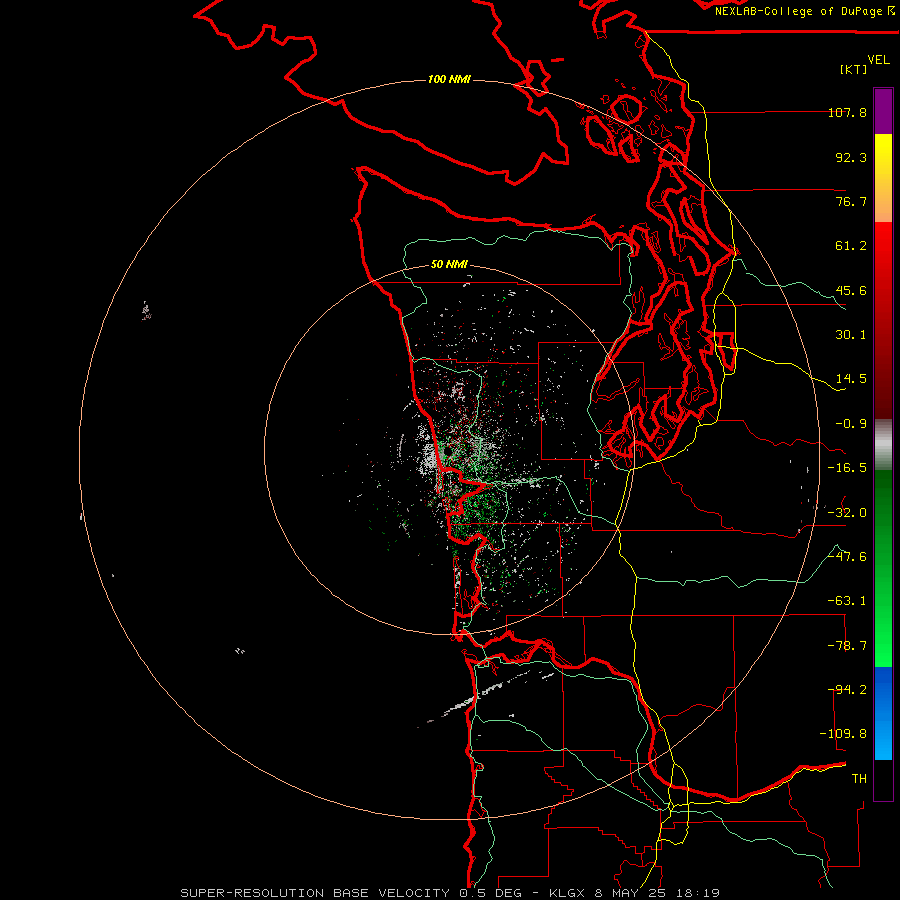The width and height of the screenshot is (900, 900).
Task: Click the 30.1 velocity scale value
Action: pos(851,335)
